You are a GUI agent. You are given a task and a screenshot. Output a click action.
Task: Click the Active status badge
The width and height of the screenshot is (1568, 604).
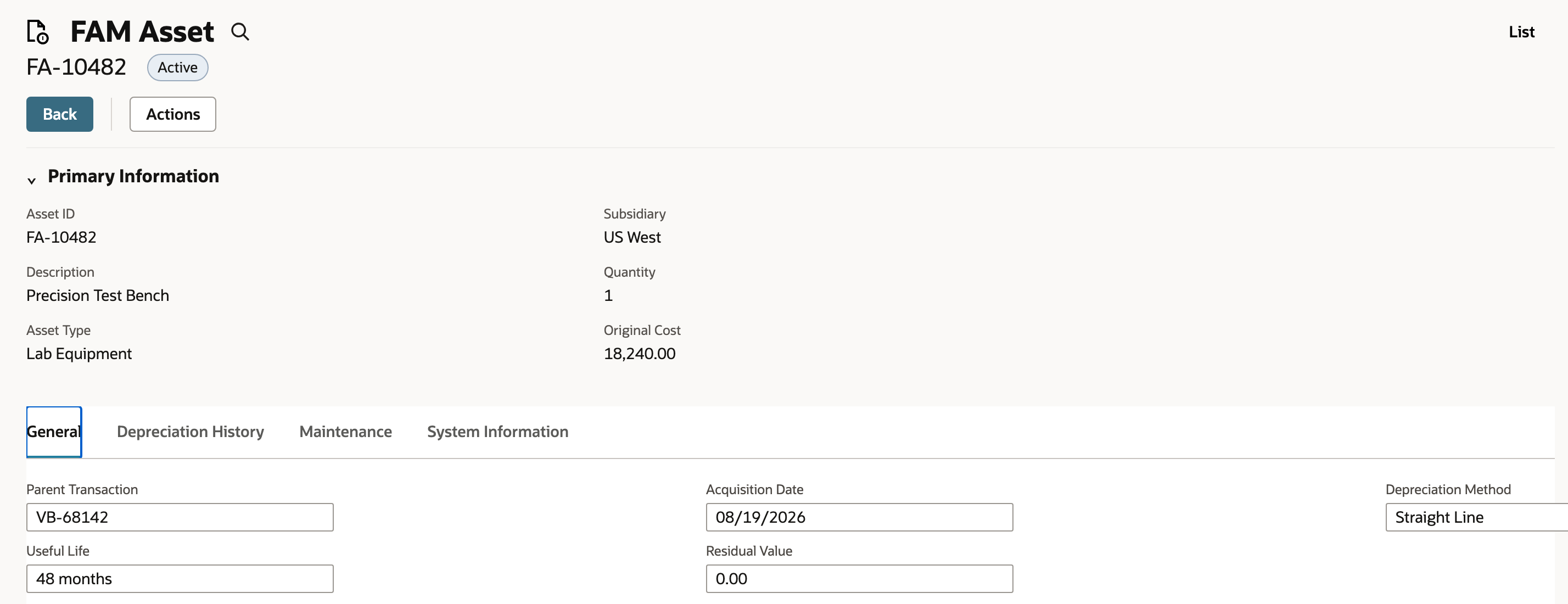point(178,68)
